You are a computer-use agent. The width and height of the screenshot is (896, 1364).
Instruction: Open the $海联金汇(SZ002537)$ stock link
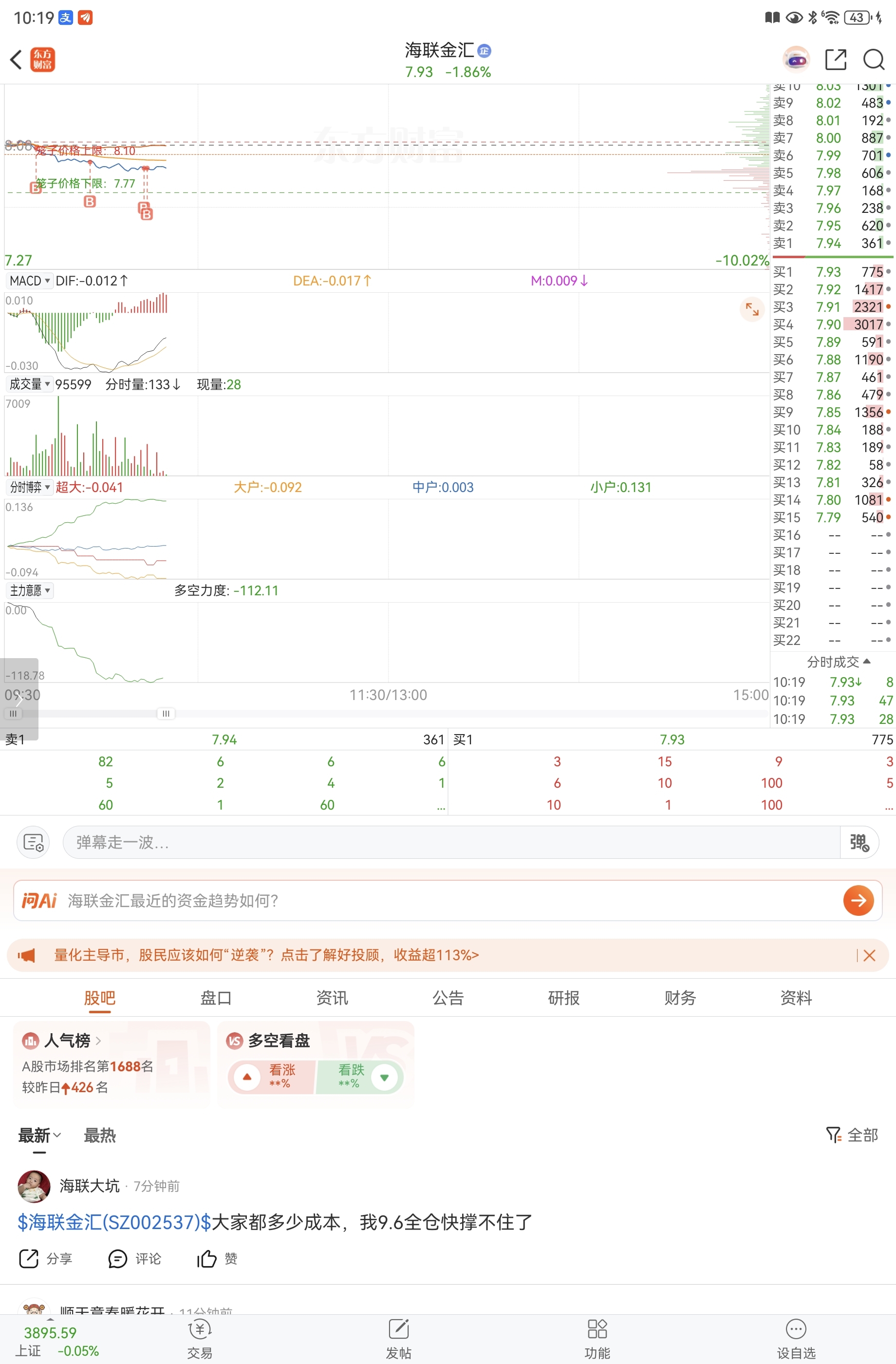coord(114,1222)
